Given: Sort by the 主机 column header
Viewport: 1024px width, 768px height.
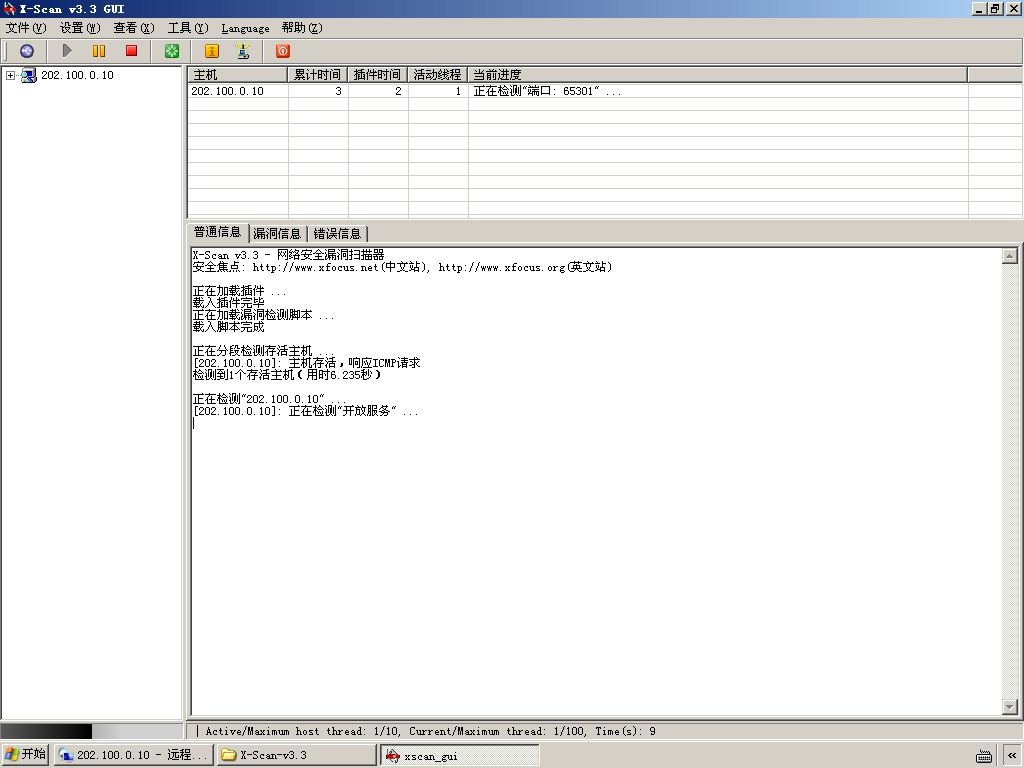Looking at the screenshot, I should tap(238, 74).
